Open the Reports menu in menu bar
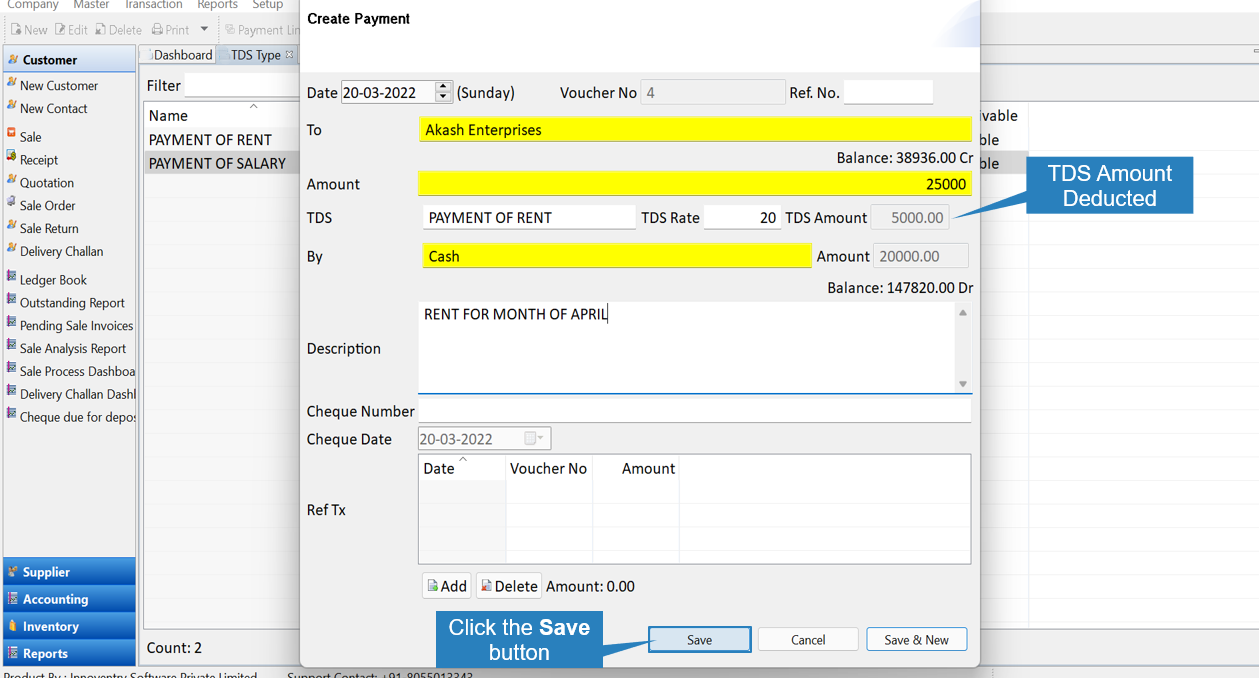1259x678 pixels. (x=217, y=5)
